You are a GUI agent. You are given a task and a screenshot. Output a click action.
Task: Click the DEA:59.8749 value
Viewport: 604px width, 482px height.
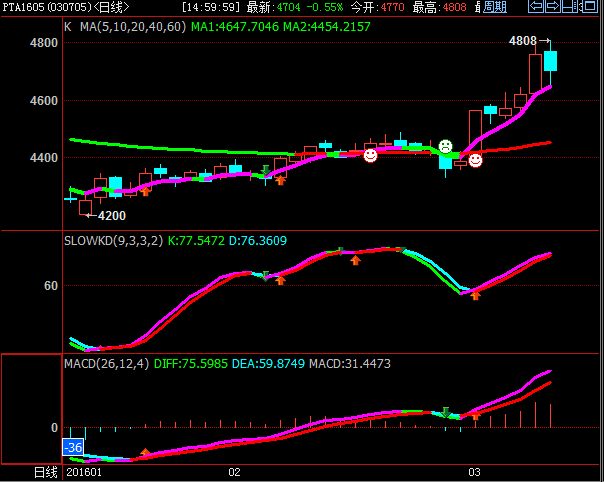(268, 364)
